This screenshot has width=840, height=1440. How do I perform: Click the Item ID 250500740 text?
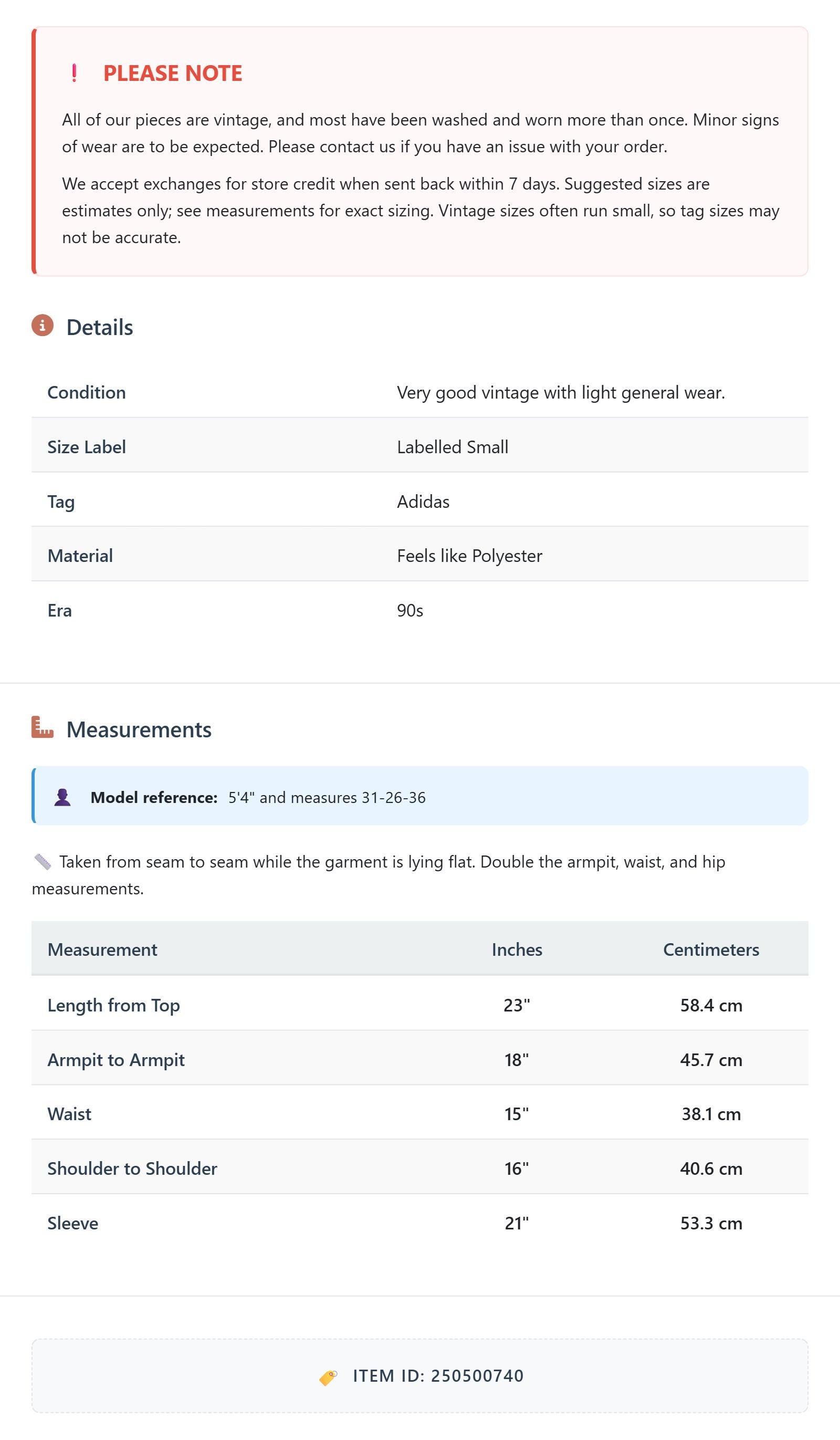point(438,1376)
